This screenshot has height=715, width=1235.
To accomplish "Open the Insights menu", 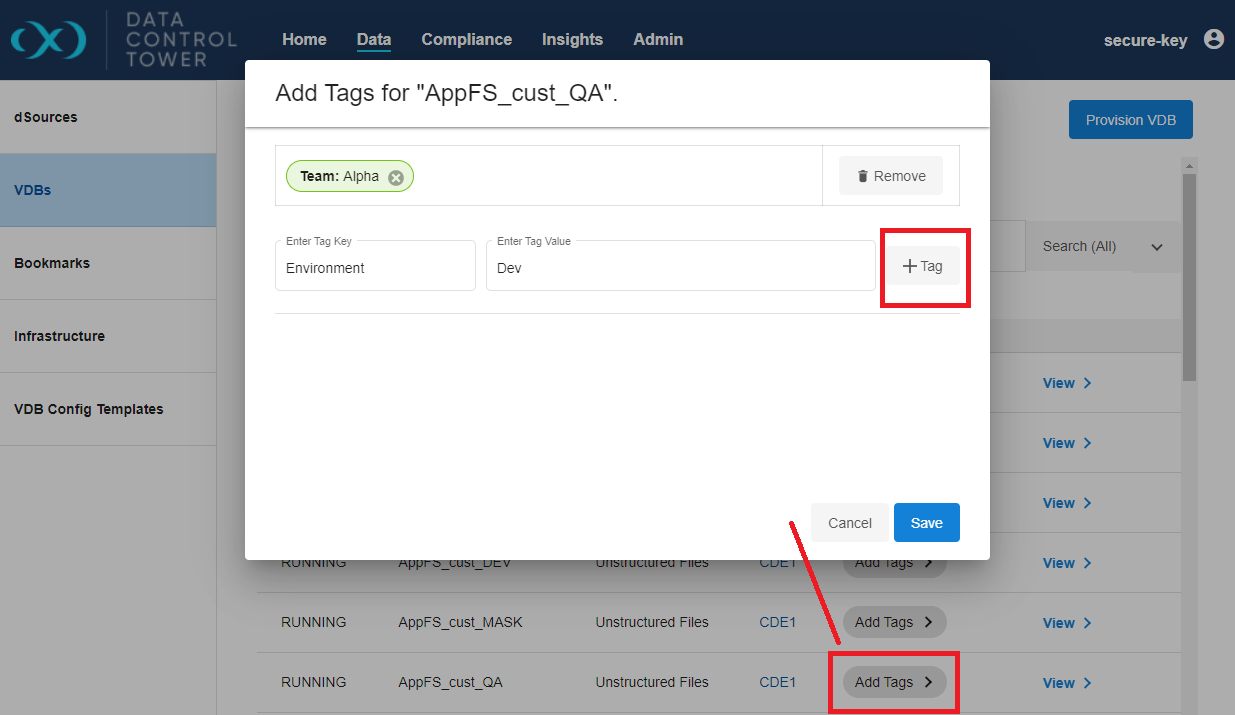I will pyautogui.click(x=572, y=40).
